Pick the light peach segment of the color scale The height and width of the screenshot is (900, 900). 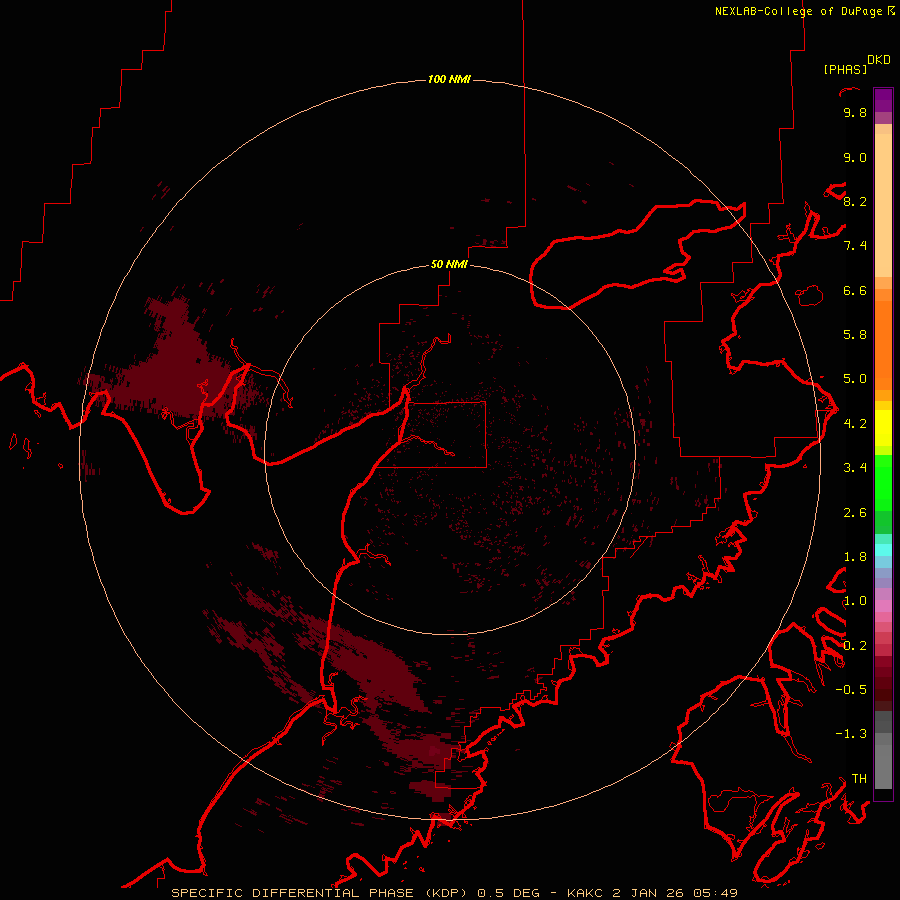tap(883, 205)
